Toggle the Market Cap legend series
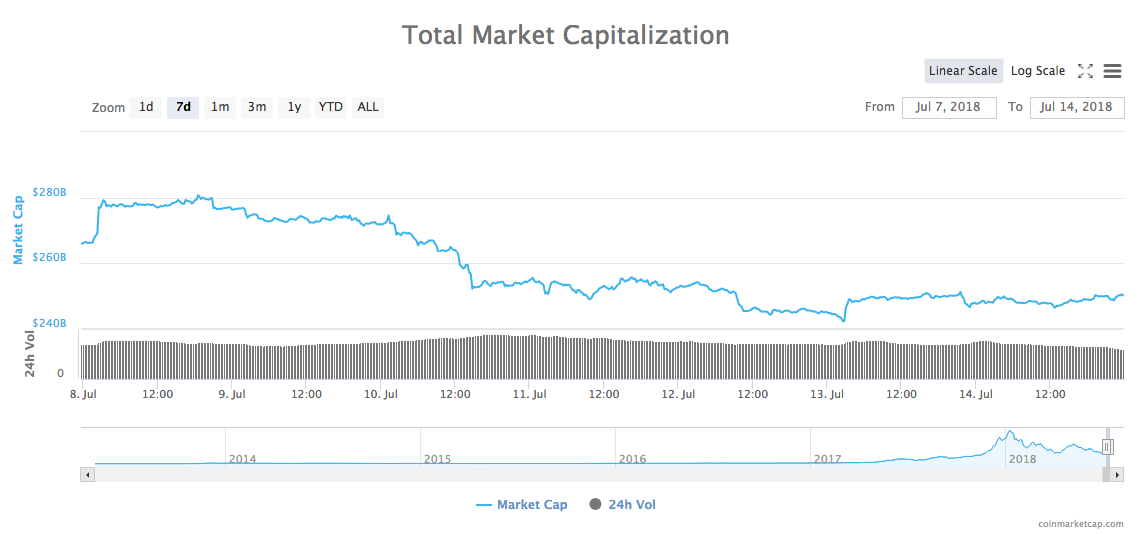Screen dimensions: 1144x534 [522, 505]
